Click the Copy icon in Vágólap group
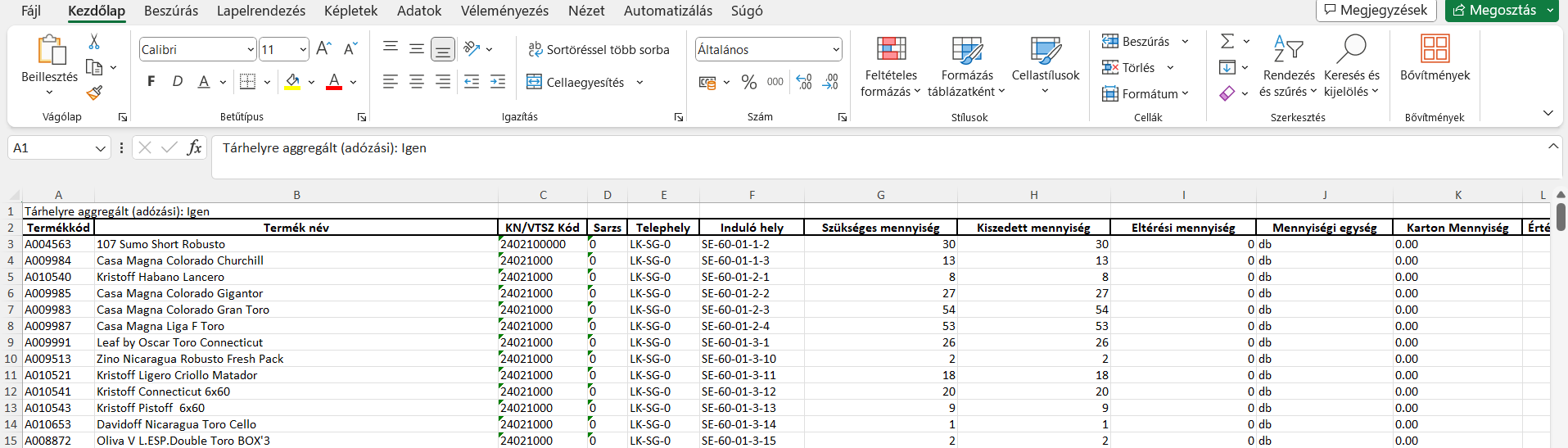1568x448 pixels. click(94, 67)
